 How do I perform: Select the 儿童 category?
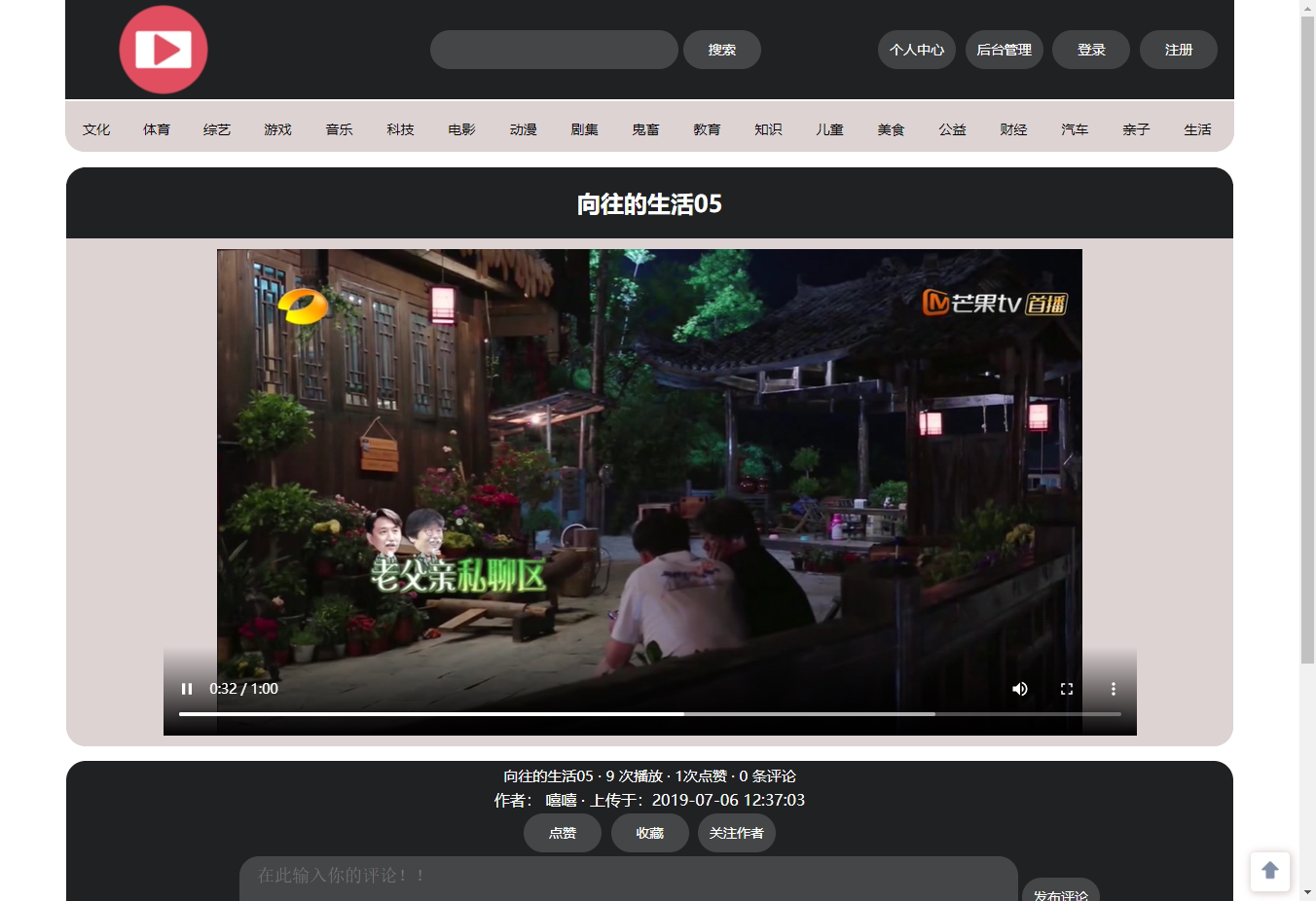point(830,129)
